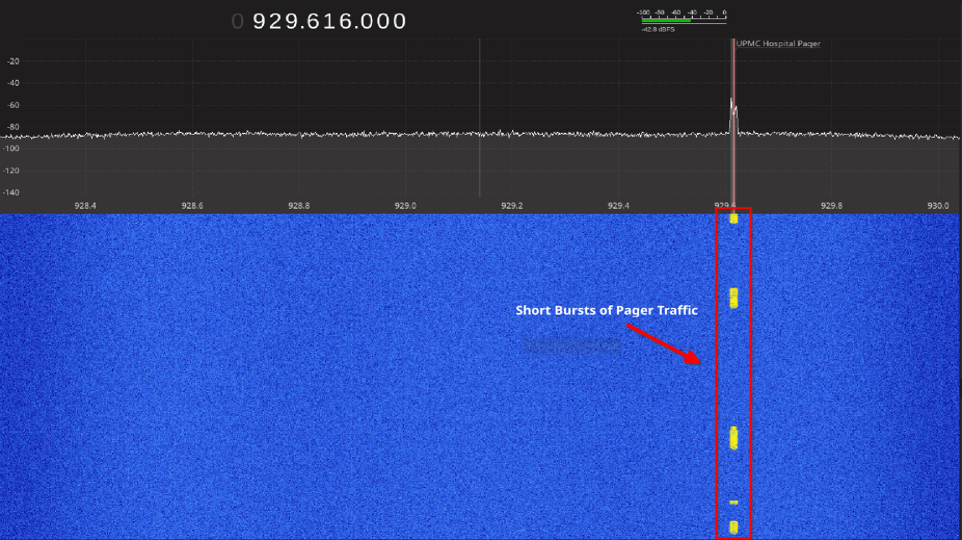962x540 pixels.
Task: Click the thin short yellow burst in waterfall
Action: click(x=734, y=502)
